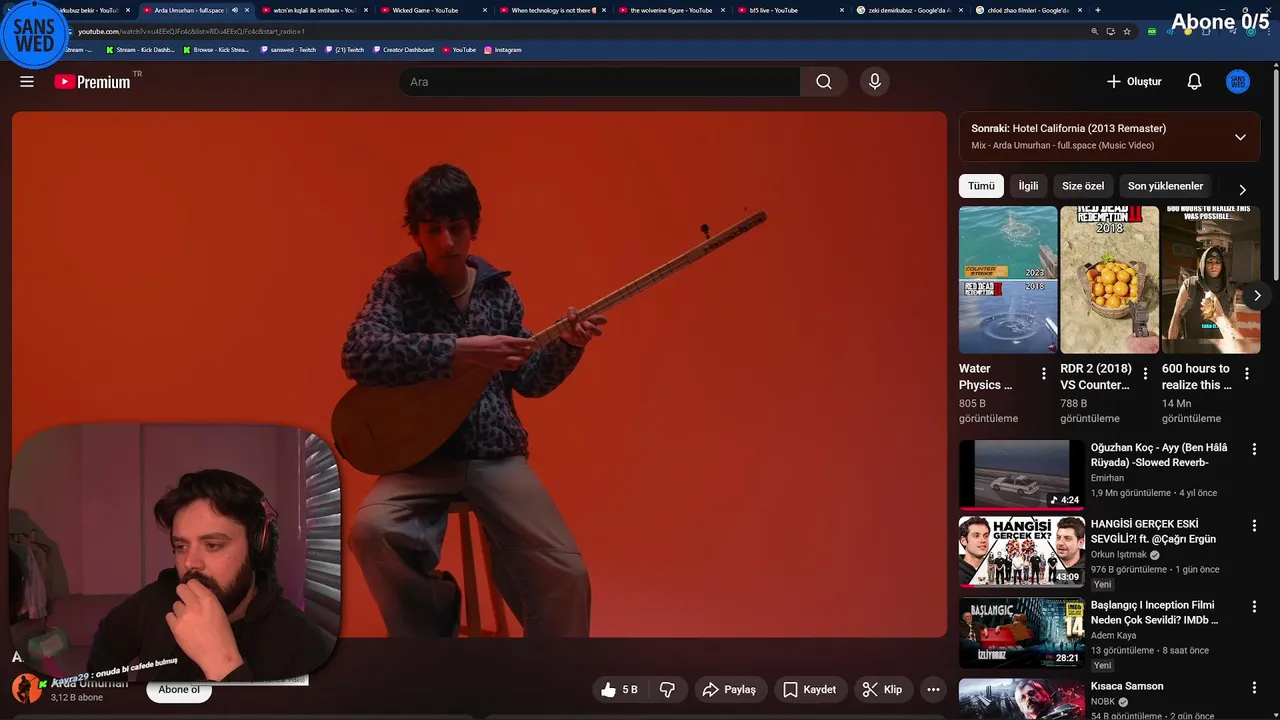The width and height of the screenshot is (1280, 720).
Task: Open options for Oğuzhan Koç - Ayy video
Action: [1254, 450]
